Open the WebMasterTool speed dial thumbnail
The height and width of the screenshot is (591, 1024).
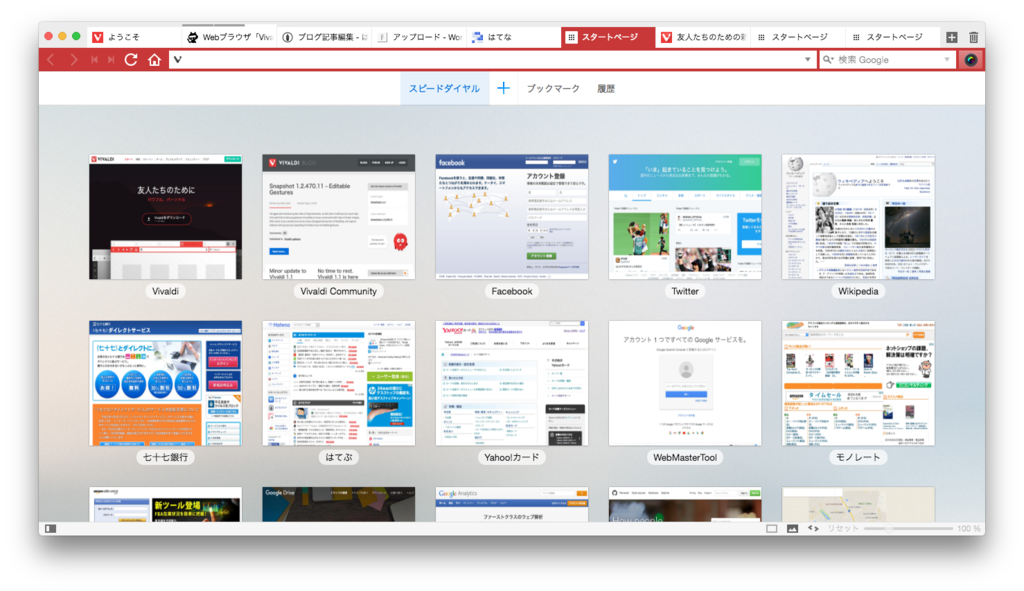tap(685, 383)
